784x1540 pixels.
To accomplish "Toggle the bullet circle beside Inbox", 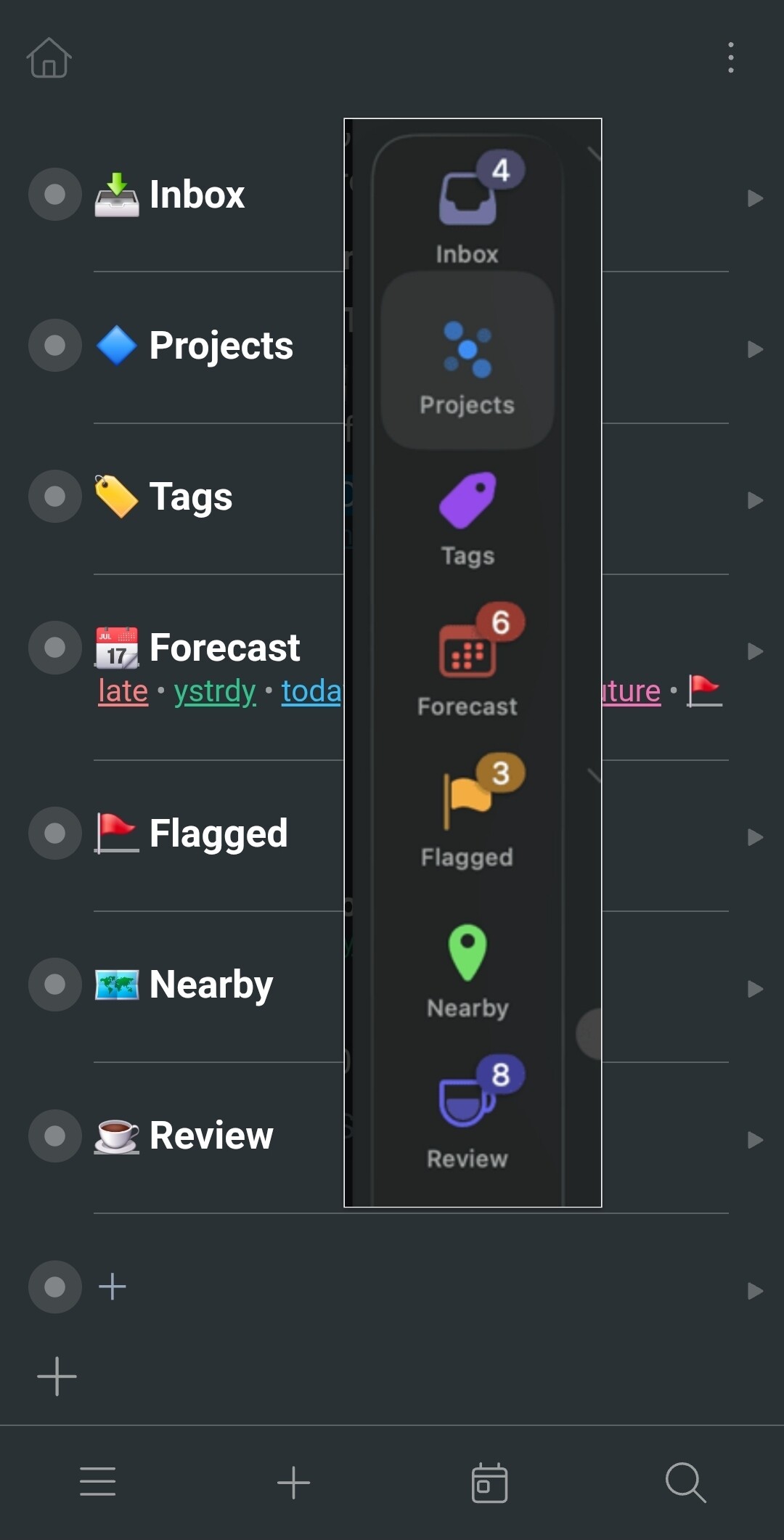I will [x=54, y=195].
